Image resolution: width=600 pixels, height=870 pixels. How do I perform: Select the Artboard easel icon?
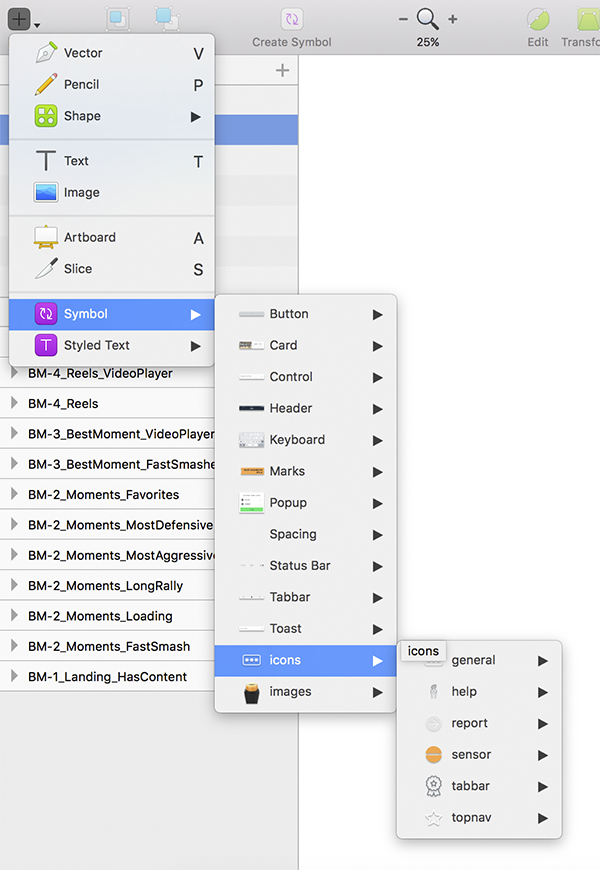(x=46, y=237)
